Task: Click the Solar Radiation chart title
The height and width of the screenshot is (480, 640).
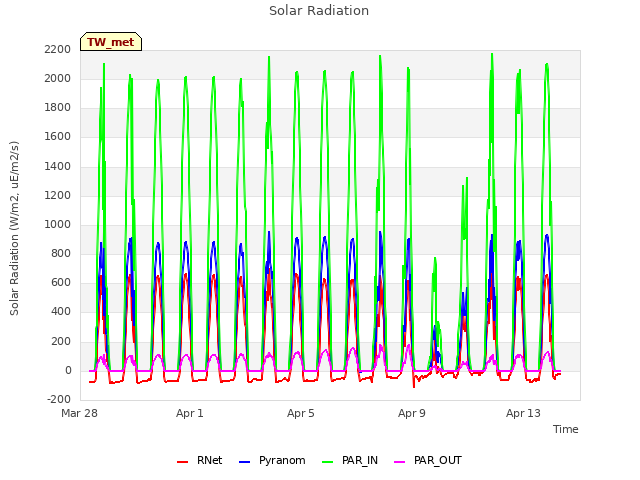Action: tap(319, 11)
